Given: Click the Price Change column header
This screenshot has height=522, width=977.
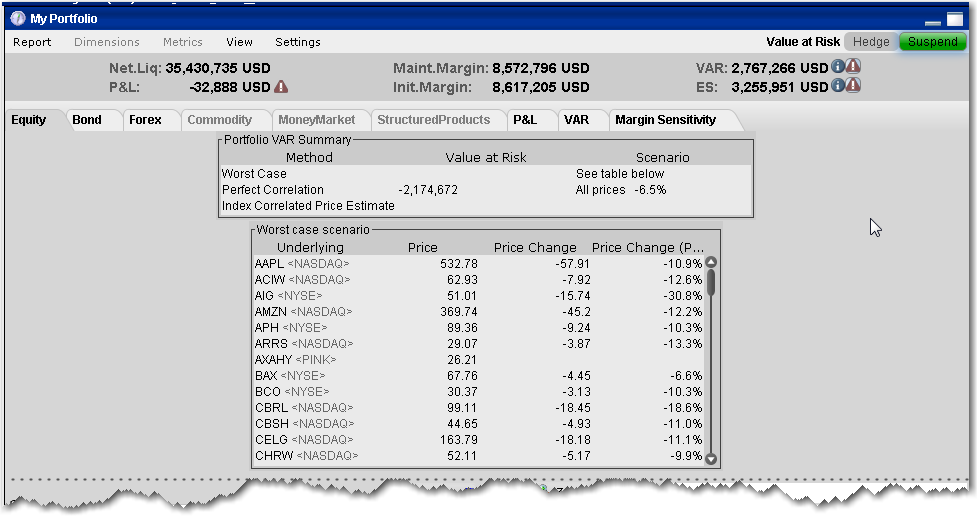Looking at the screenshot, I should (x=535, y=247).
